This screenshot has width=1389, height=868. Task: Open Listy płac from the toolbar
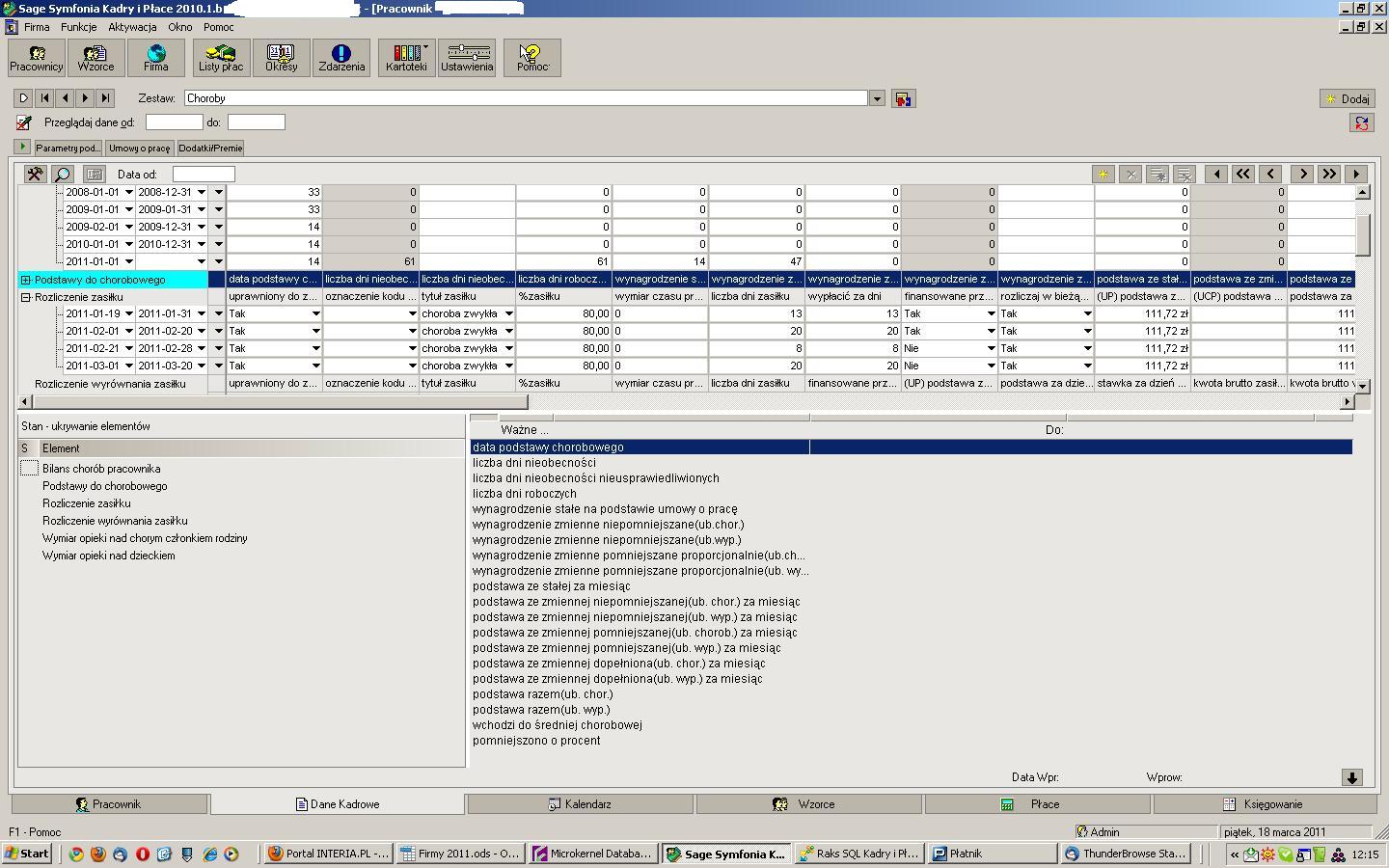(x=221, y=58)
